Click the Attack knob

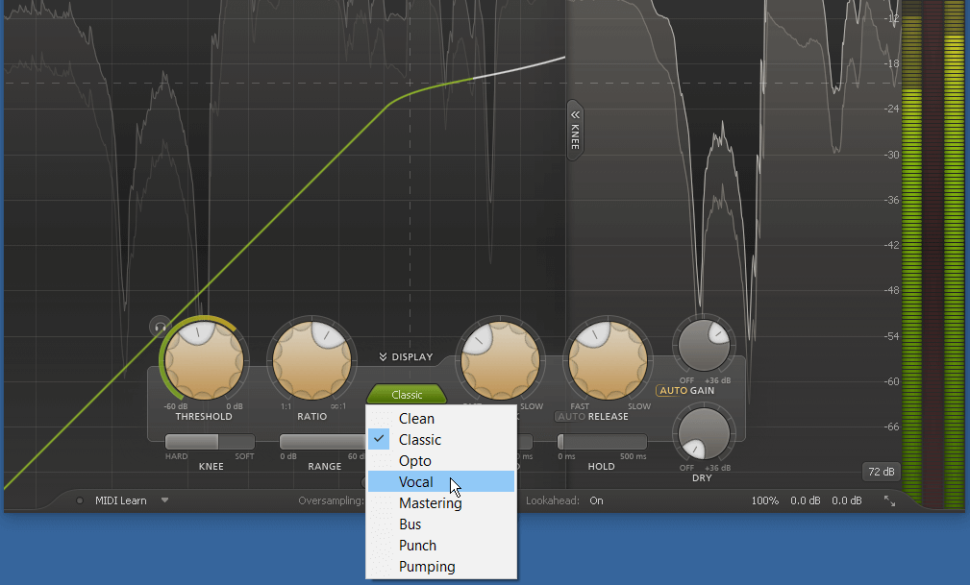click(500, 360)
